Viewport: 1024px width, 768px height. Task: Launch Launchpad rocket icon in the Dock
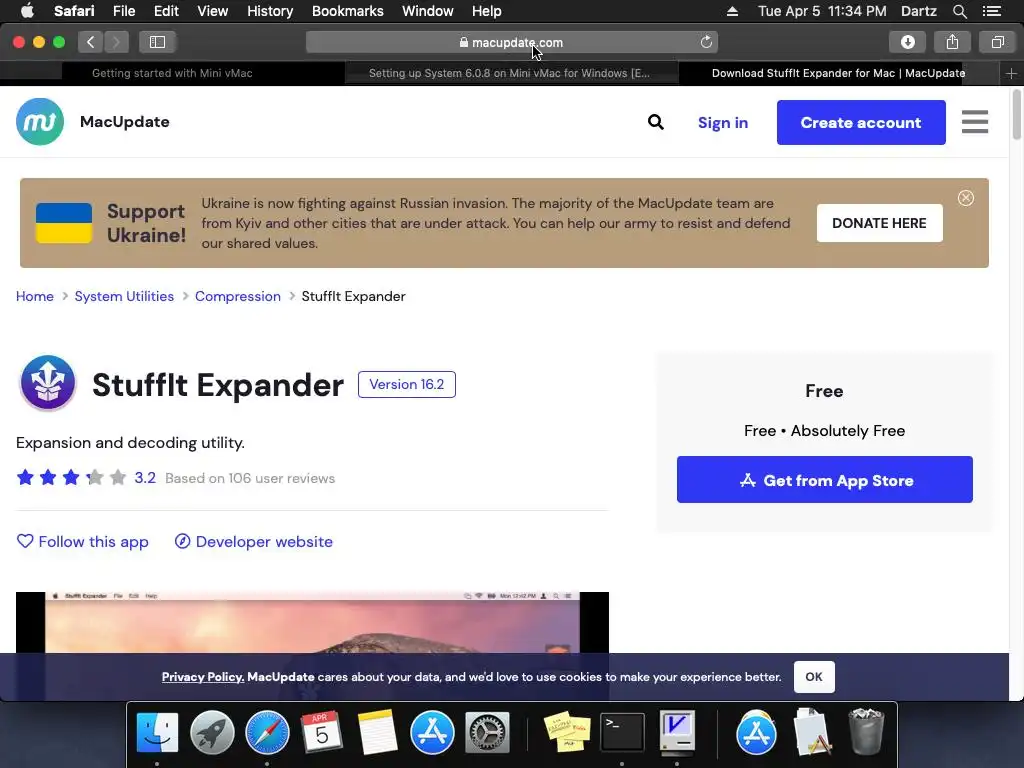coord(212,732)
